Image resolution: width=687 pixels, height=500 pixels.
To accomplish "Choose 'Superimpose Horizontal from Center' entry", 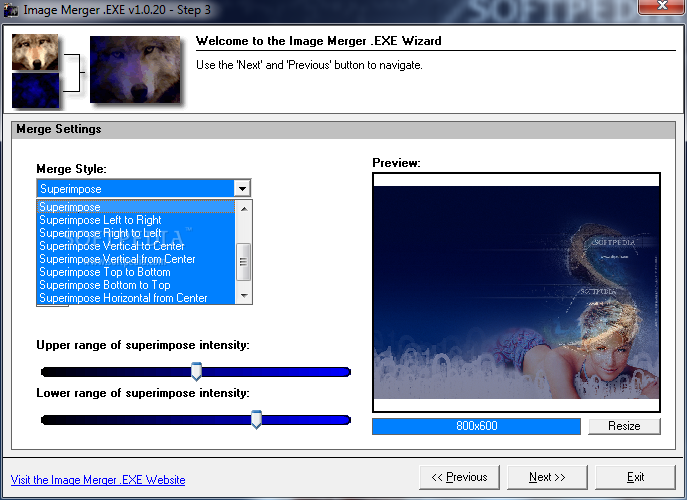I will pyautogui.click(x=136, y=298).
